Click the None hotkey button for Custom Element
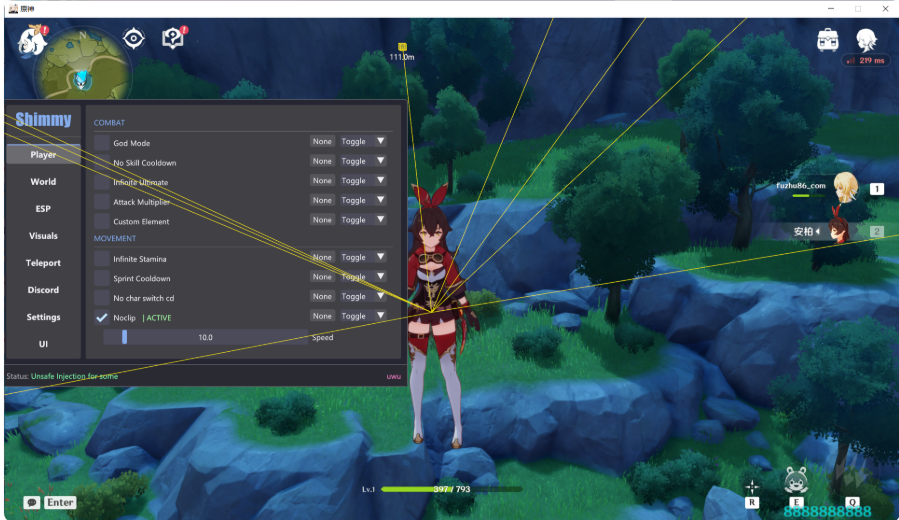Screen dimensions: 899x520 (x=322, y=220)
